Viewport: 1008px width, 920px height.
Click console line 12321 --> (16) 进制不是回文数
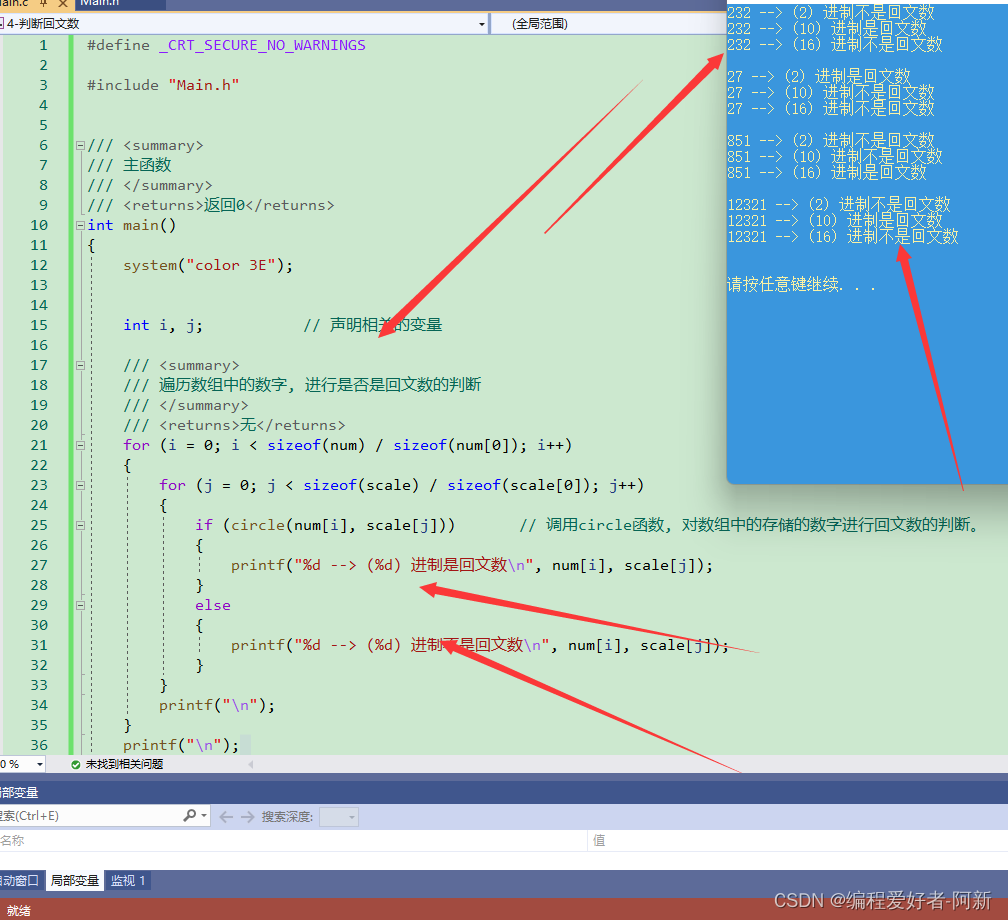pos(843,237)
